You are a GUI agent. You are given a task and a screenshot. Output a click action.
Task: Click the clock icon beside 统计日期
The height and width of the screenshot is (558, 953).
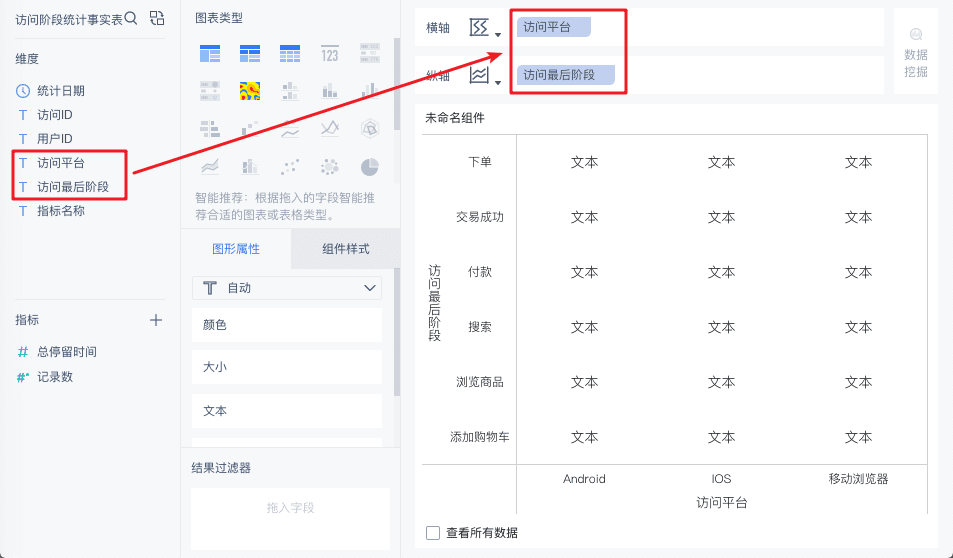coord(22,91)
